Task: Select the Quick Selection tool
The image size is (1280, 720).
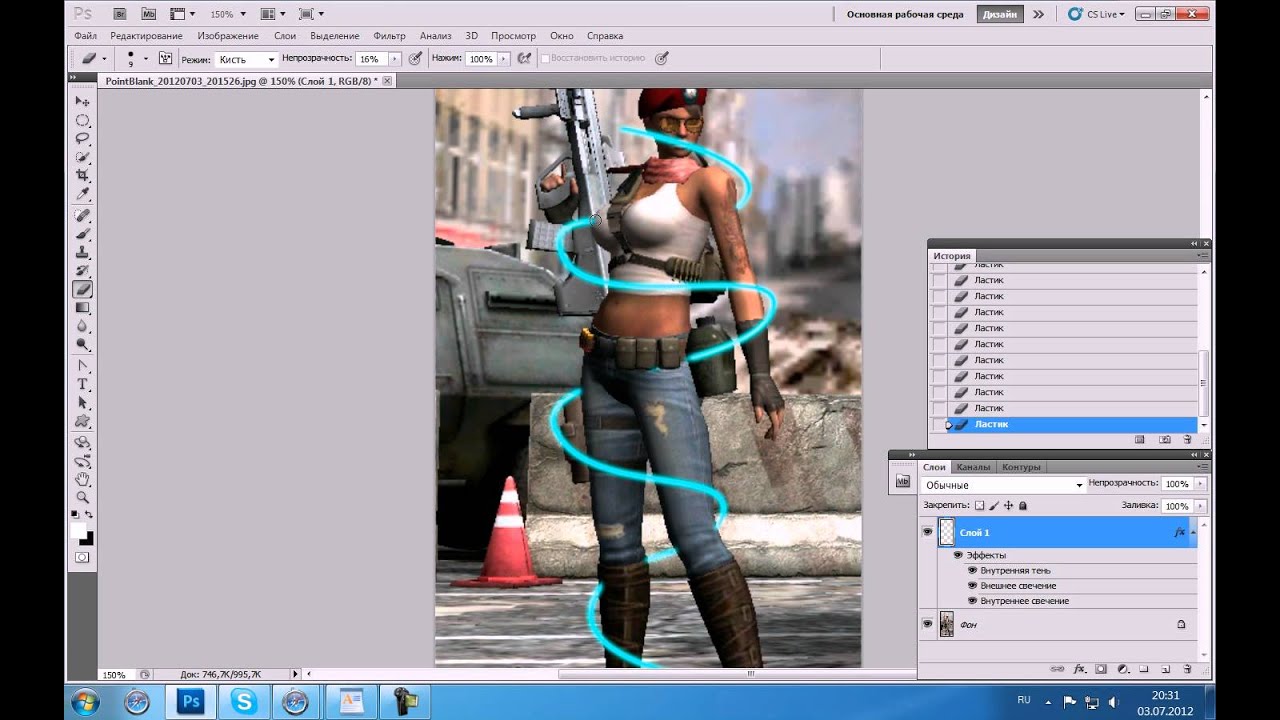Action: click(x=83, y=157)
